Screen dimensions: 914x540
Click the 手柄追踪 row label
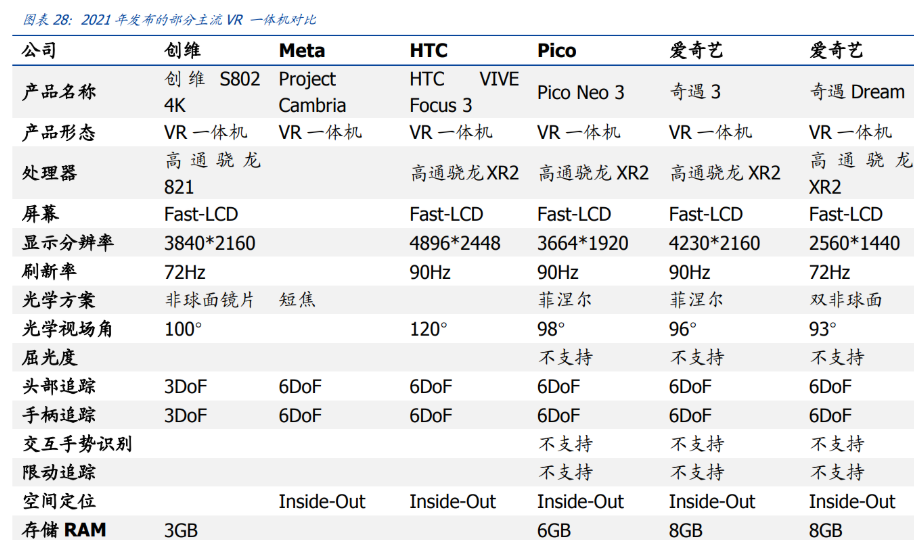click(58, 415)
